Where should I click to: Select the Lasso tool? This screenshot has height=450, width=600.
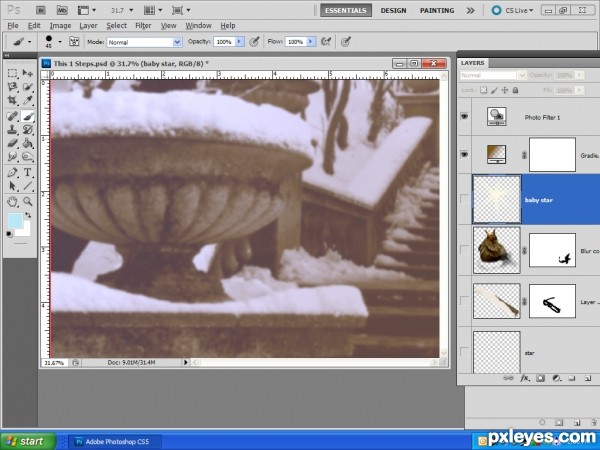[x=13, y=87]
